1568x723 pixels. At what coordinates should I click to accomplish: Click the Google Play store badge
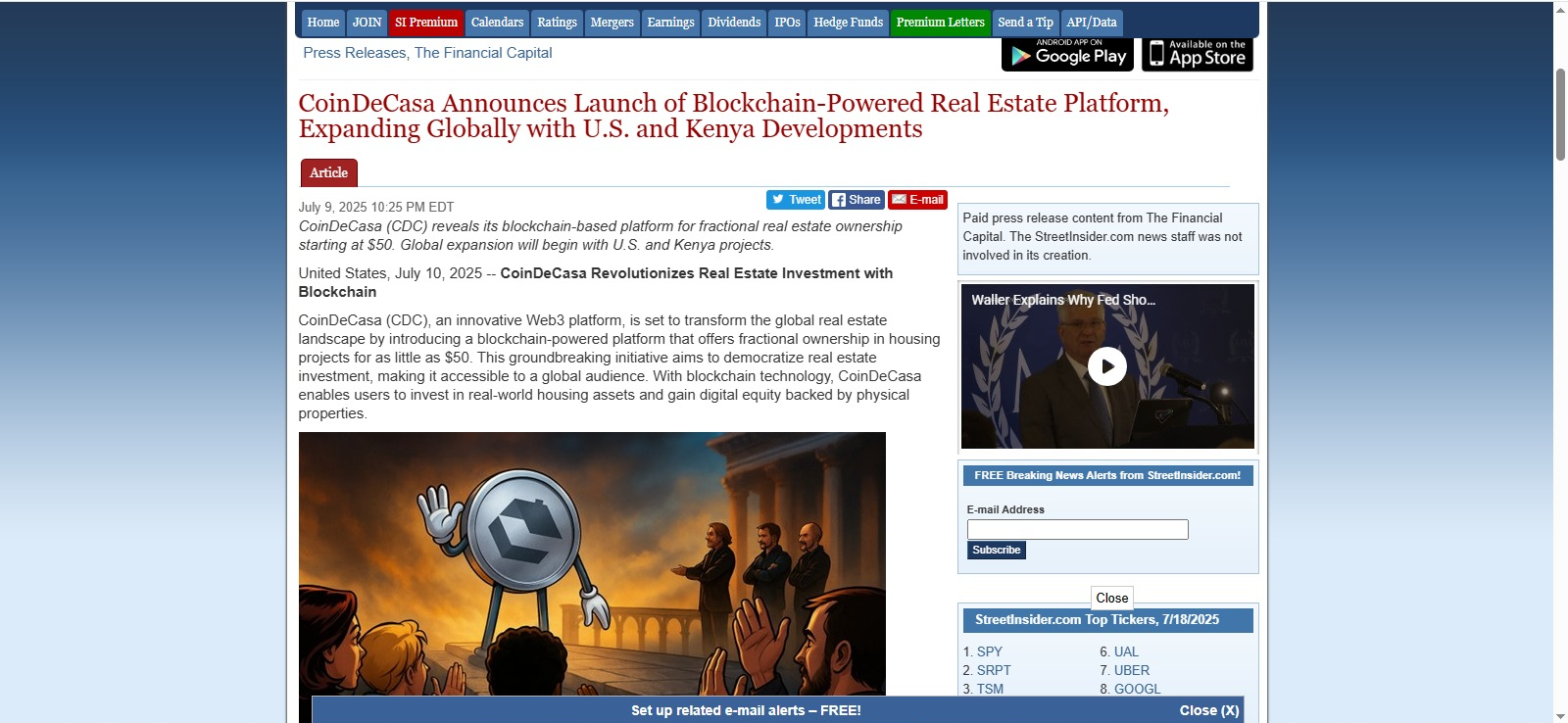pos(1066,55)
